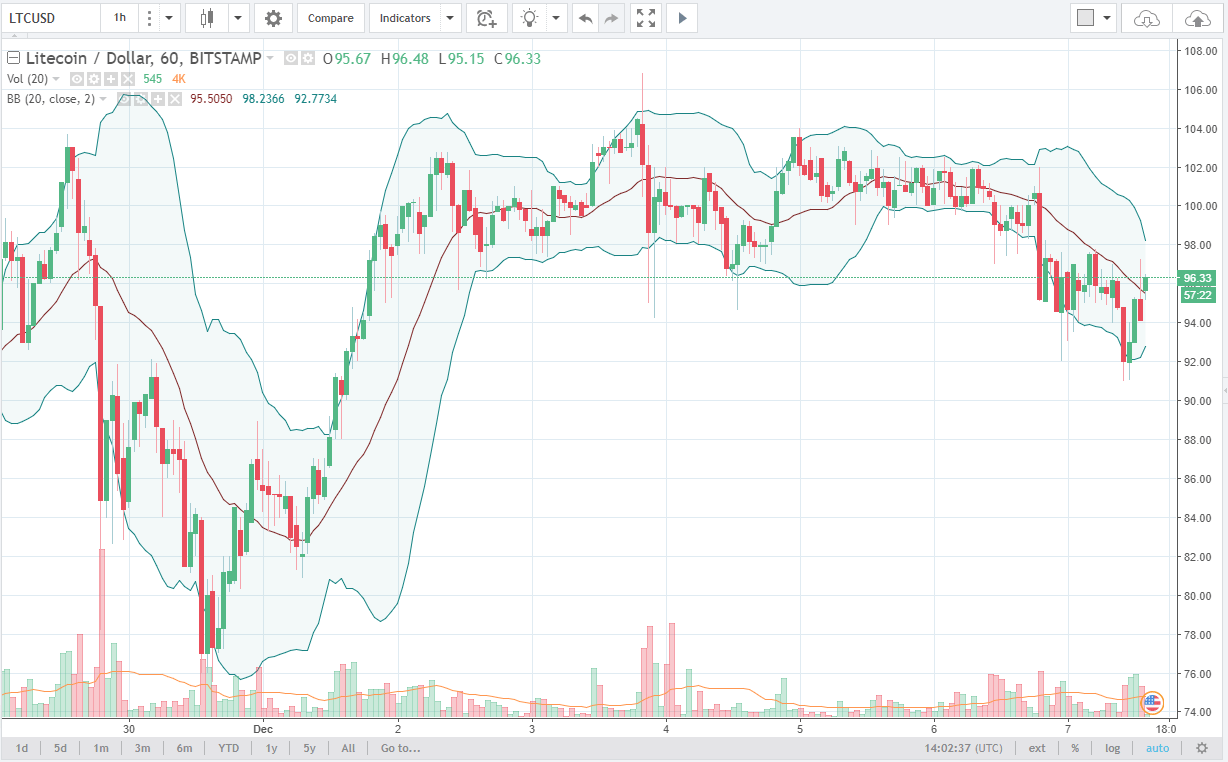Click the Compare button
Image resolution: width=1228 pixels, height=762 pixels.
[330, 18]
